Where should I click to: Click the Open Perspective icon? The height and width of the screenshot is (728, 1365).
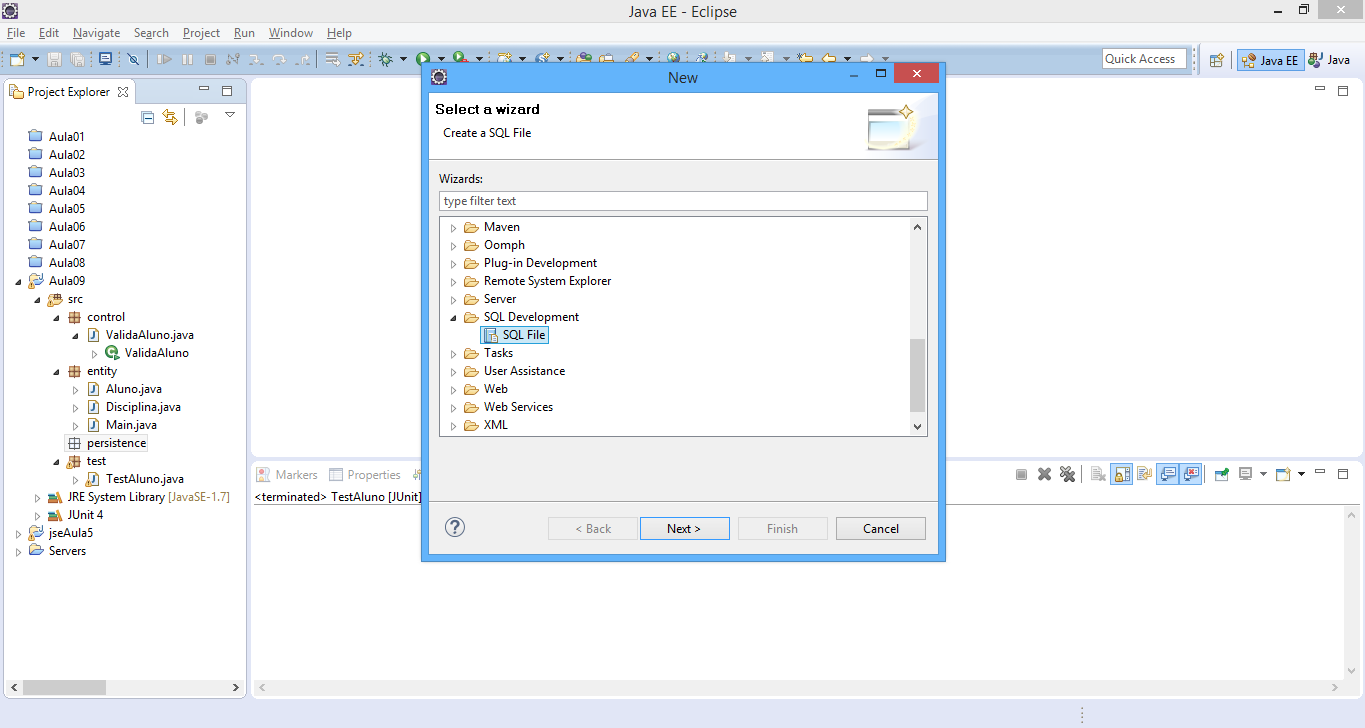click(1216, 60)
